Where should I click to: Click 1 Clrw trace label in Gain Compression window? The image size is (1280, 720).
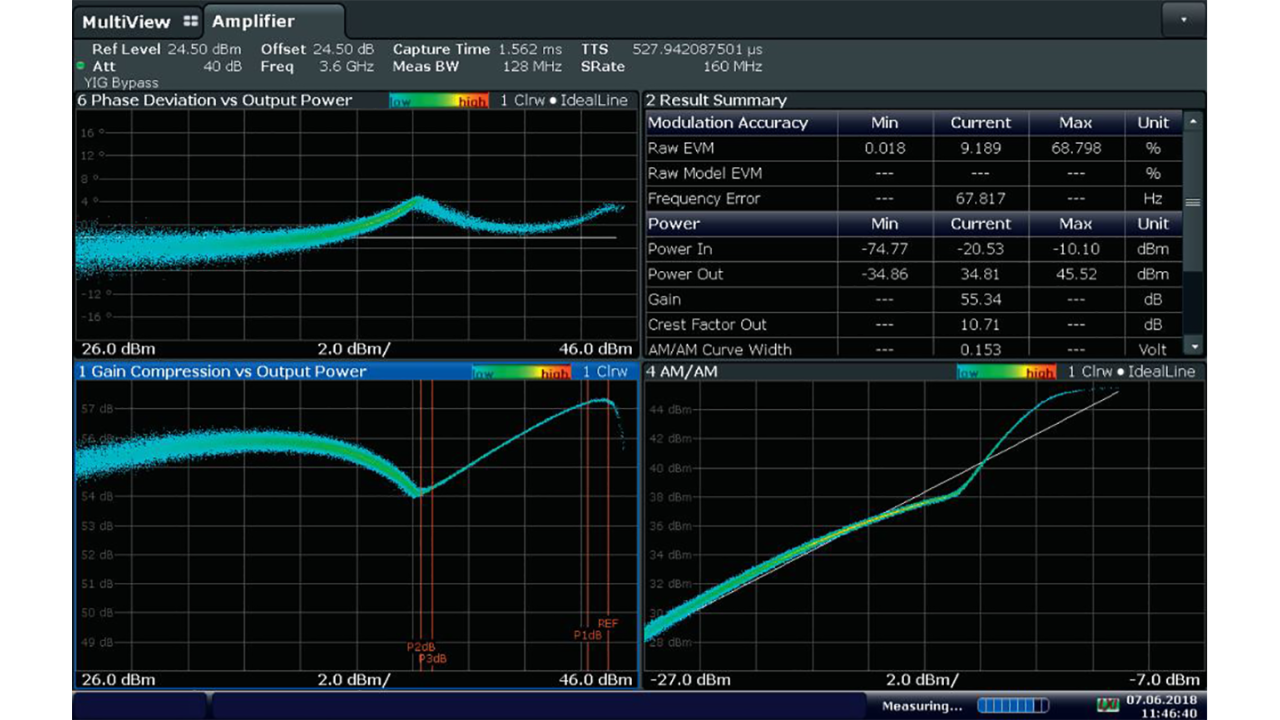[605, 371]
